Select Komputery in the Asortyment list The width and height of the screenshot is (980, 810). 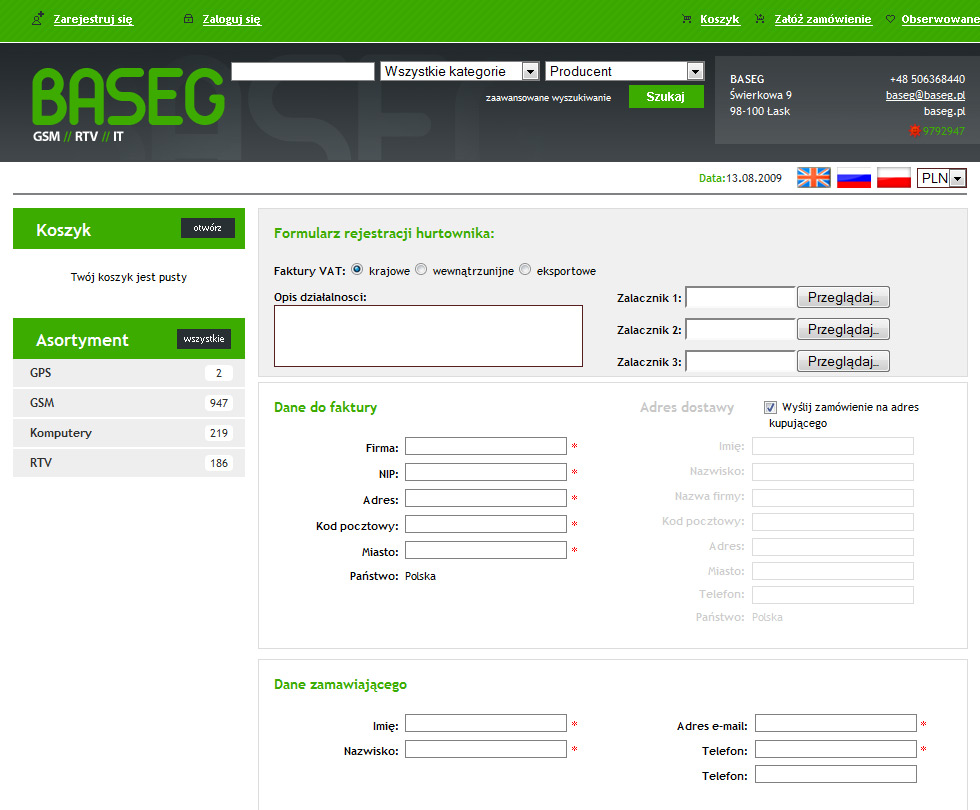(61, 433)
